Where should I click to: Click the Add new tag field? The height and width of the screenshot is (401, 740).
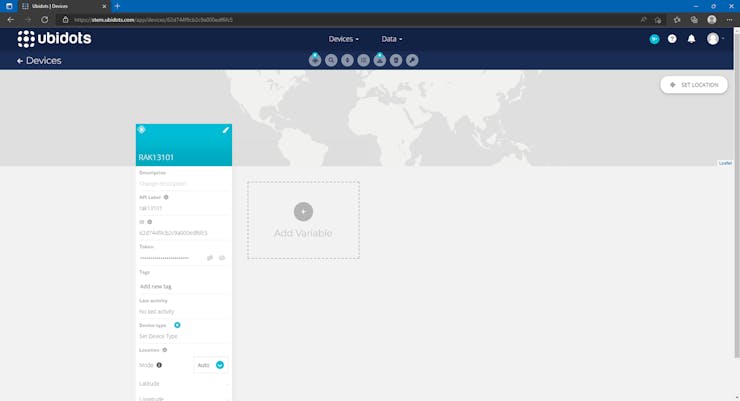[183, 286]
